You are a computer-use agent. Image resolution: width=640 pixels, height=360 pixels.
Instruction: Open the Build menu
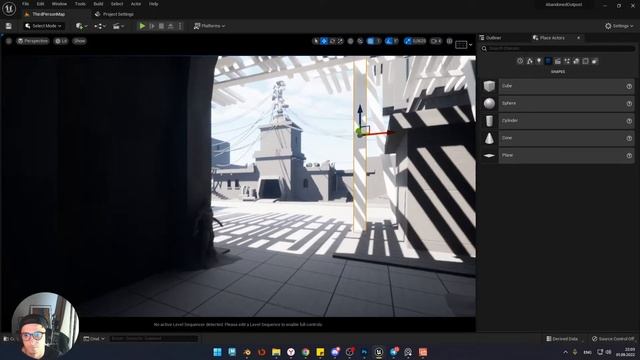point(98,4)
